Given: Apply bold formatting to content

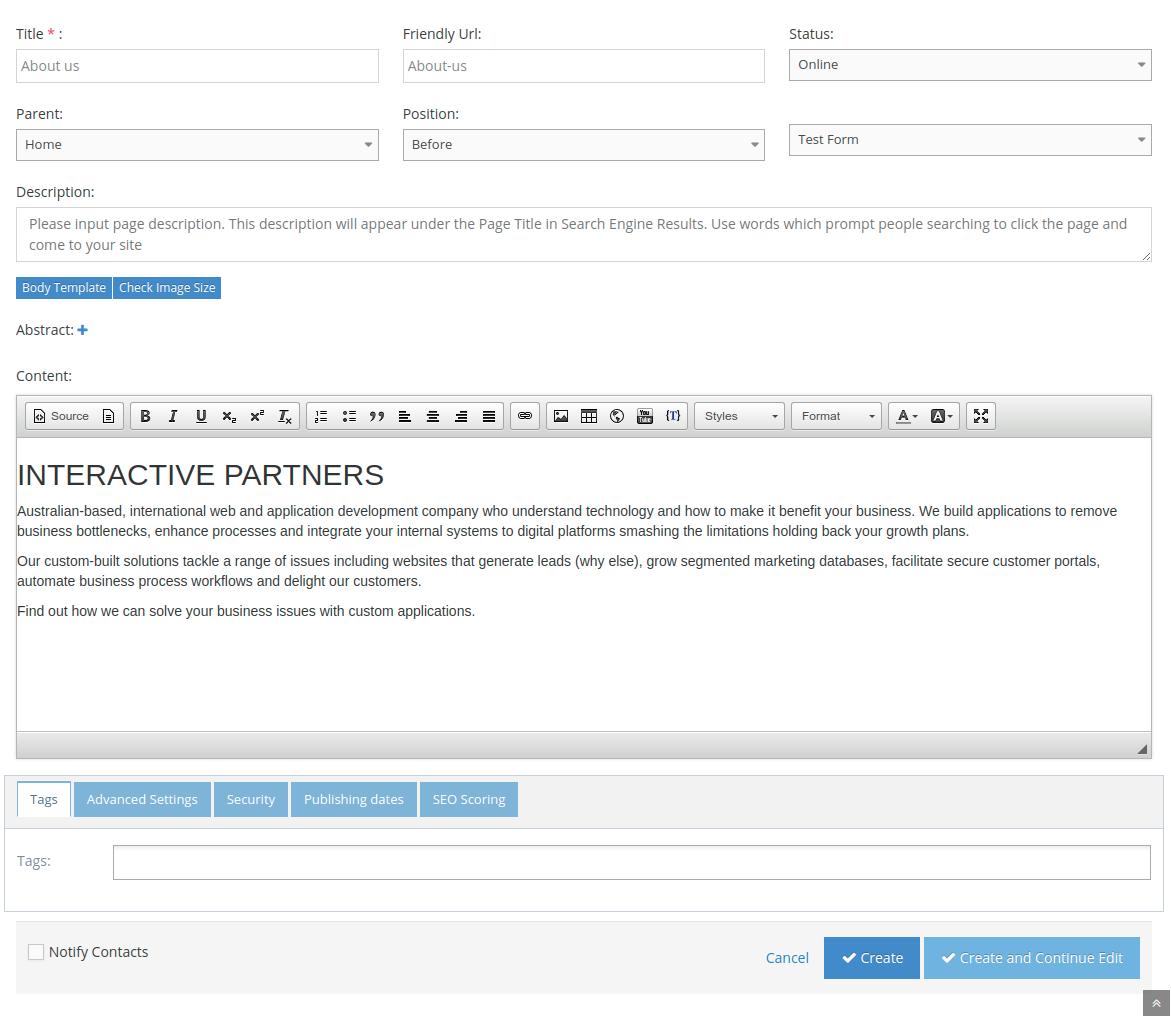Looking at the screenshot, I should point(145,416).
